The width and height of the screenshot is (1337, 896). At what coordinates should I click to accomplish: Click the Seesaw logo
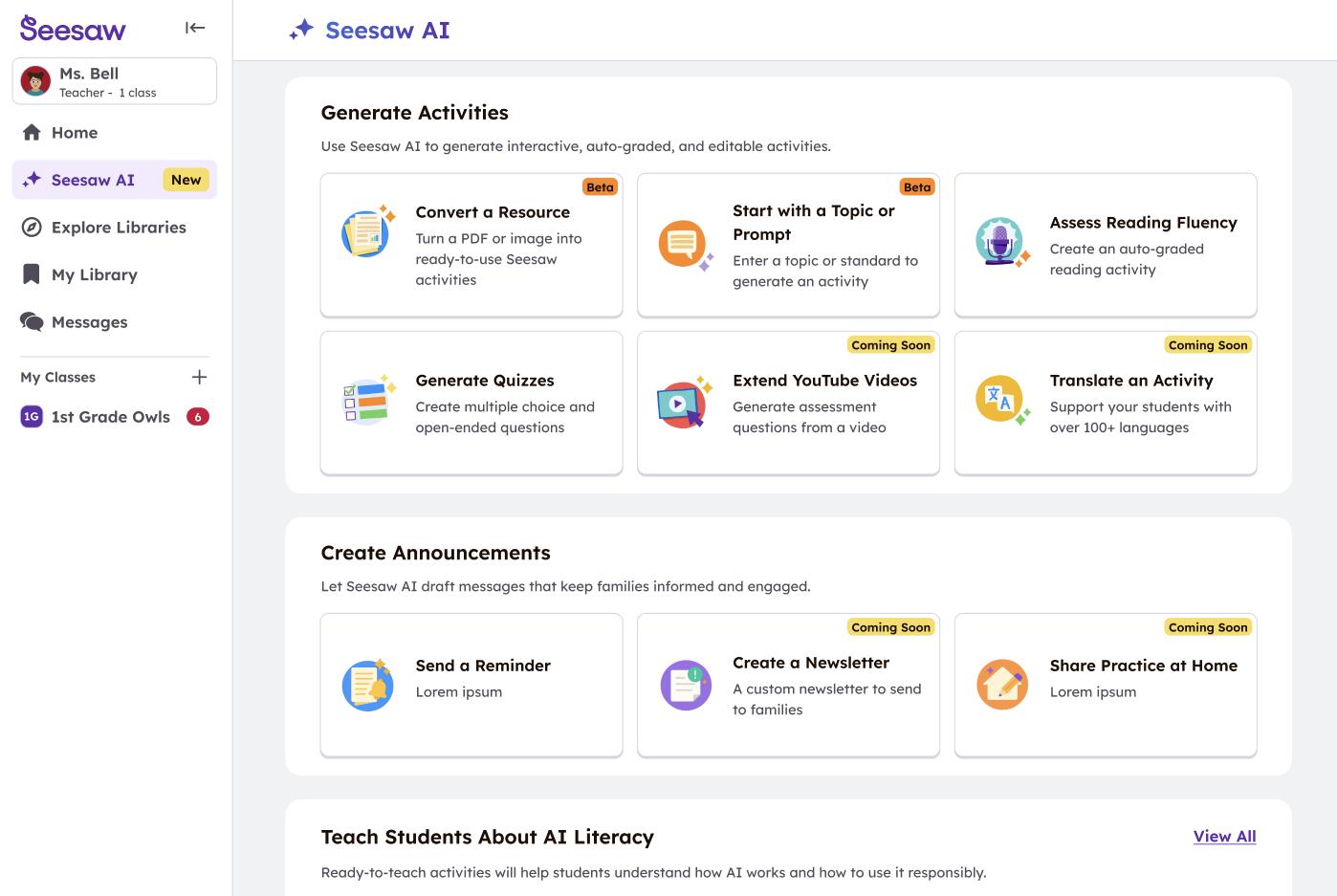pyautogui.click(x=73, y=29)
